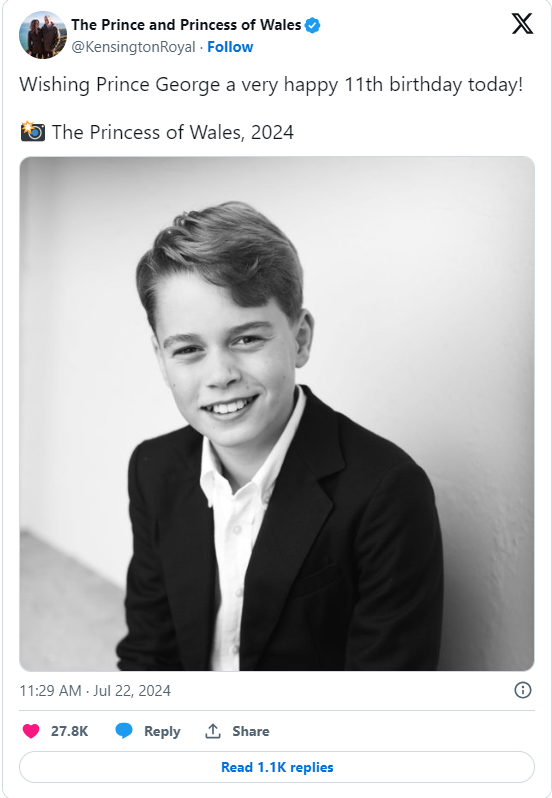The width and height of the screenshot is (552, 798).
Task: Click the blue reply bubble icon
Action: [124, 731]
